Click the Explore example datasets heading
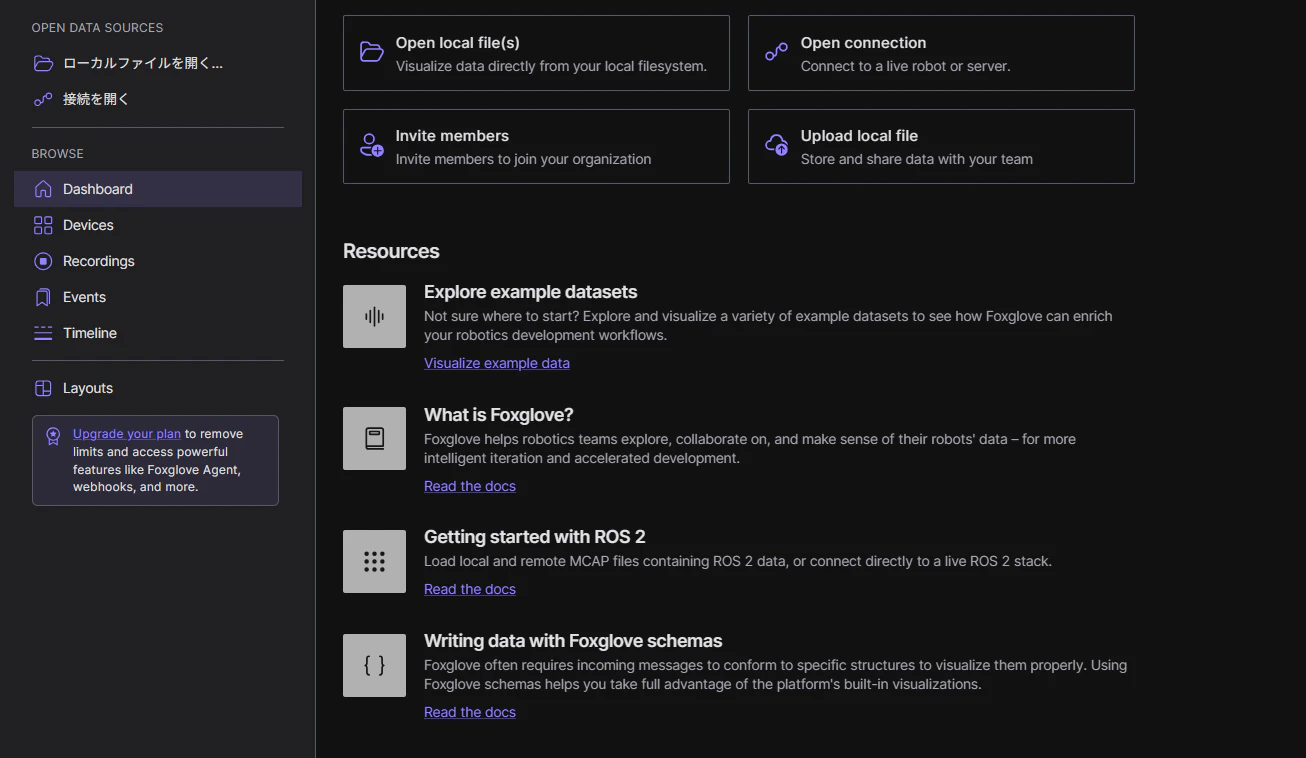This screenshot has width=1306, height=758. (531, 292)
